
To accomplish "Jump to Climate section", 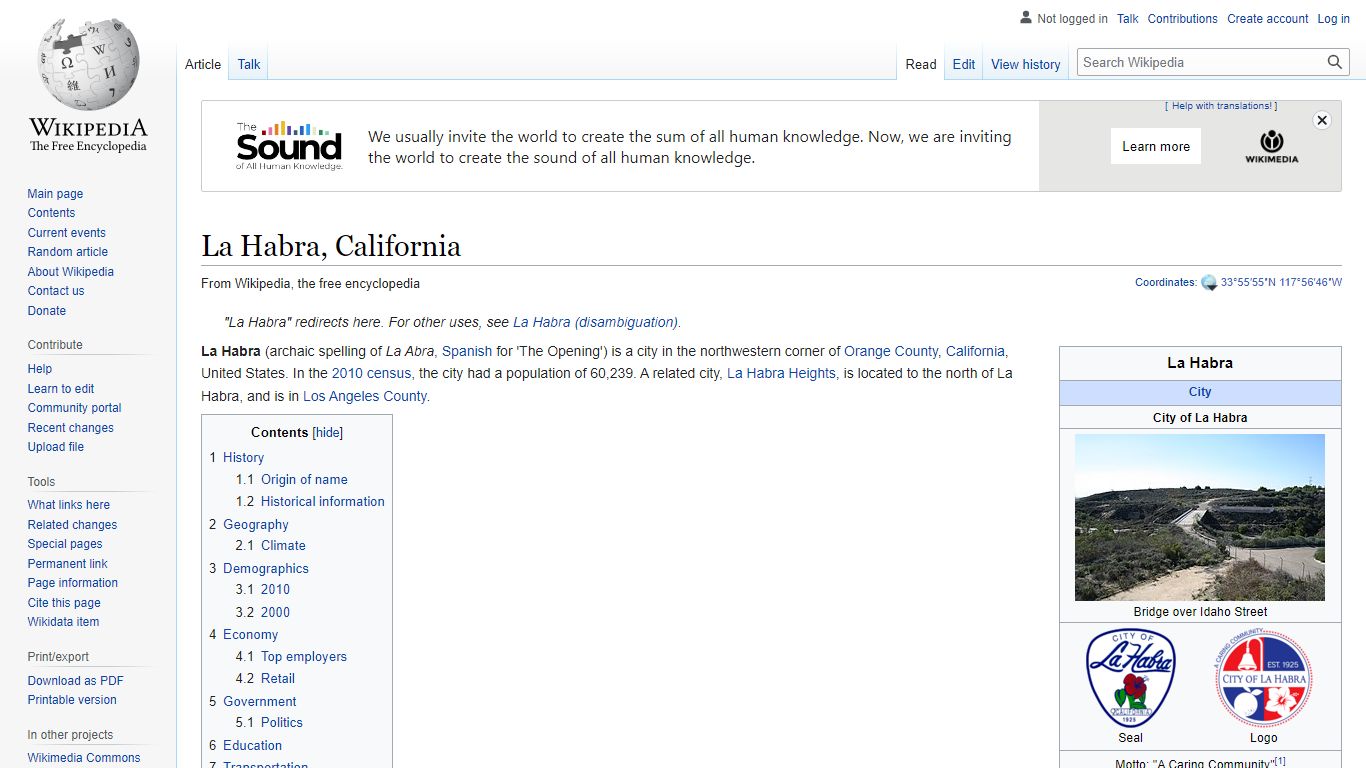I will pos(283,545).
